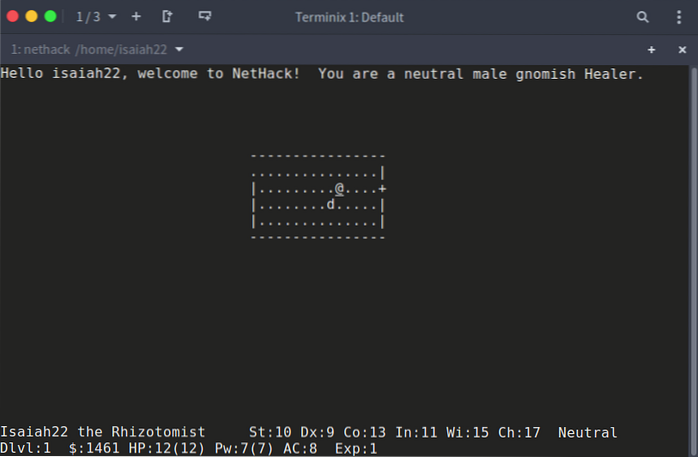The width and height of the screenshot is (698, 457).
Task: Click the plus icon in the terminal title bar
Action: (x=651, y=49)
